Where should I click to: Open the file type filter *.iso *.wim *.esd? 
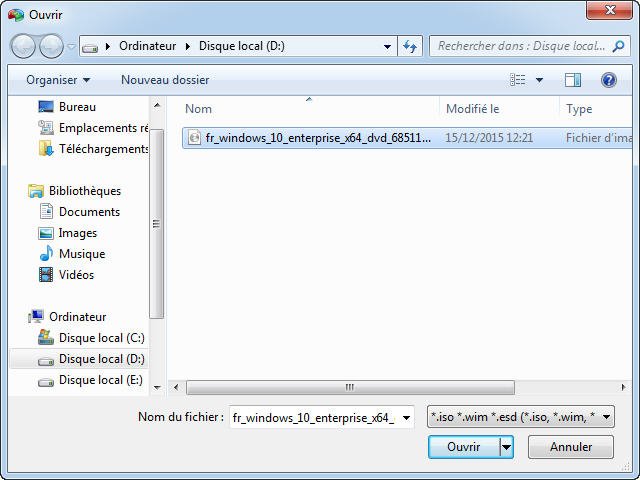click(x=520, y=417)
